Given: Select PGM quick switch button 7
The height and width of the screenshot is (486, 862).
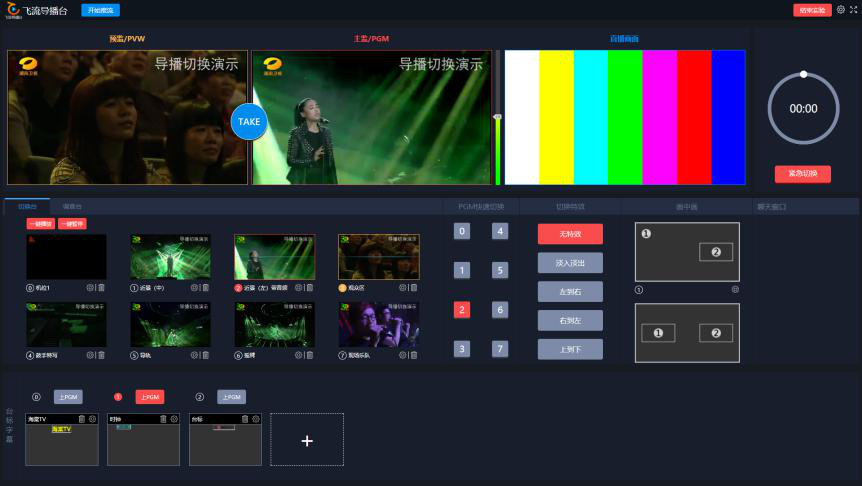Looking at the screenshot, I should click(x=500, y=349).
